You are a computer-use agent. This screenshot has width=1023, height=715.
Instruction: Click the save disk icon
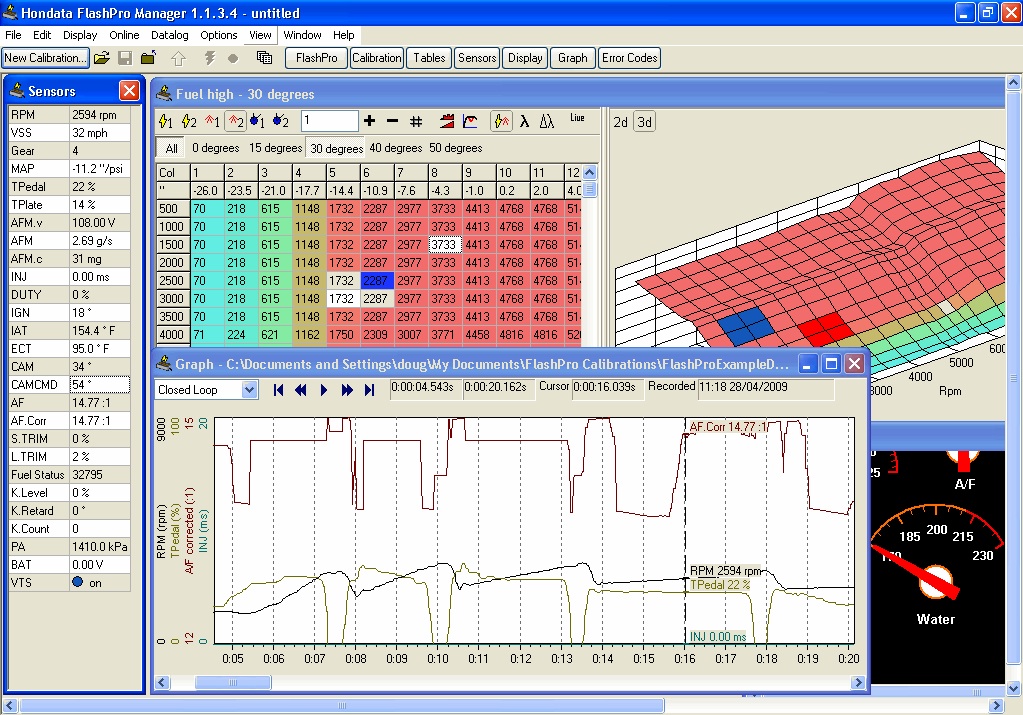[x=125, y=58]
